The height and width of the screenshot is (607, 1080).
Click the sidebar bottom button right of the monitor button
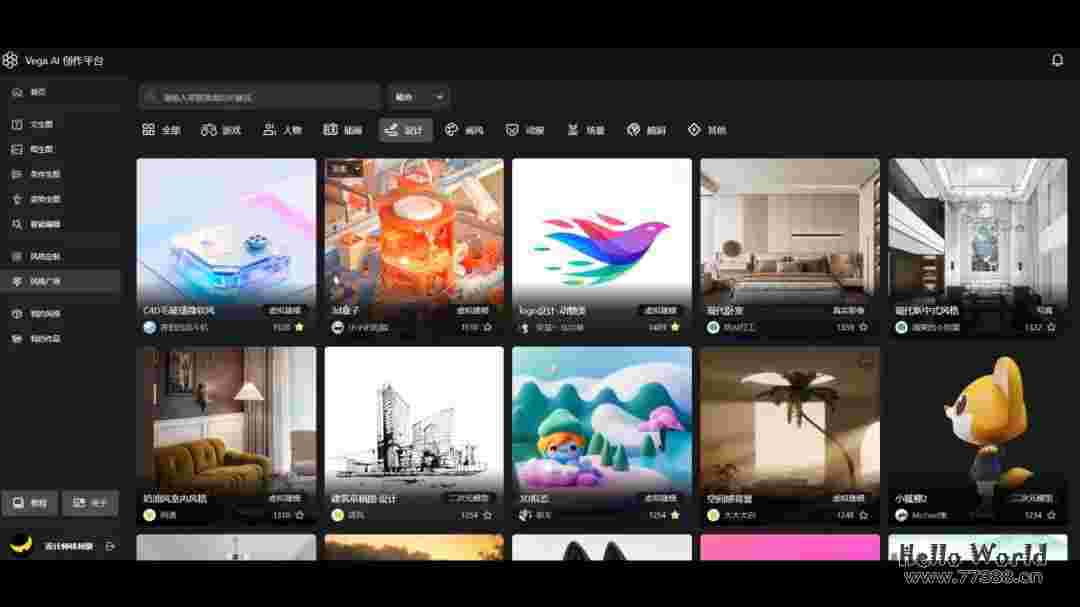(x=90, y=503)
